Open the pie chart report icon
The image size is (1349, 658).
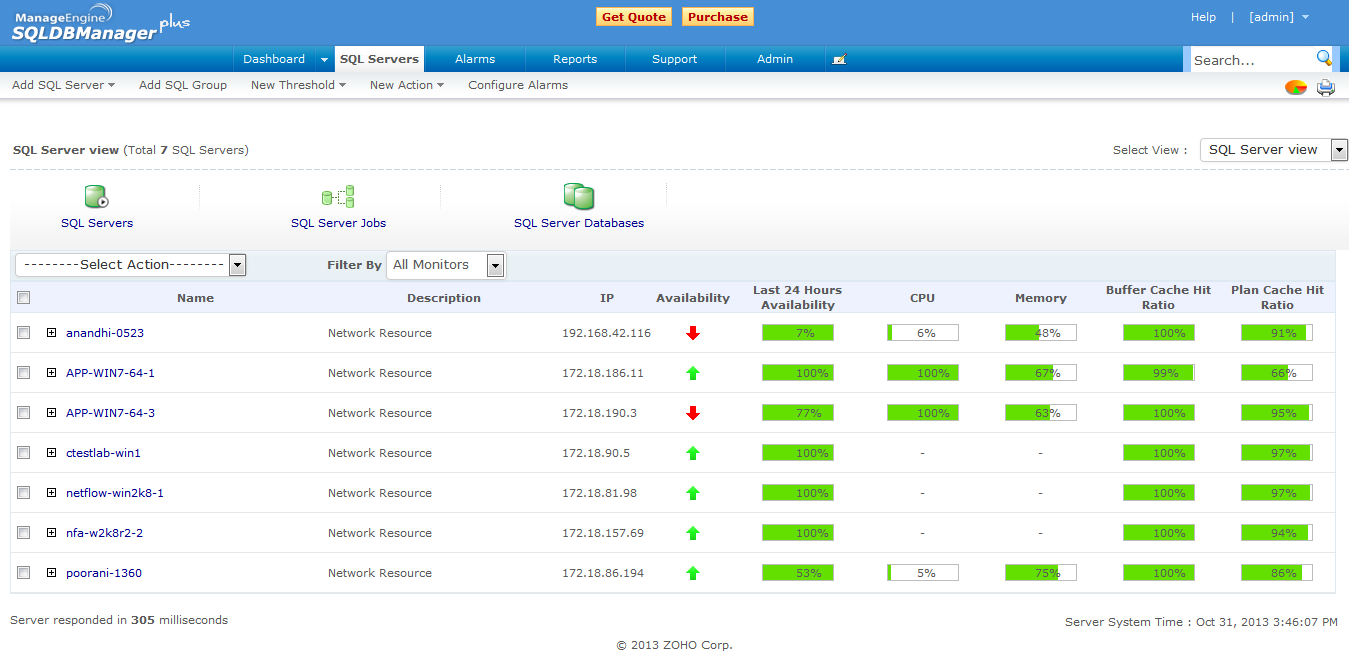pyautogui.click(x=1296, y=87)
